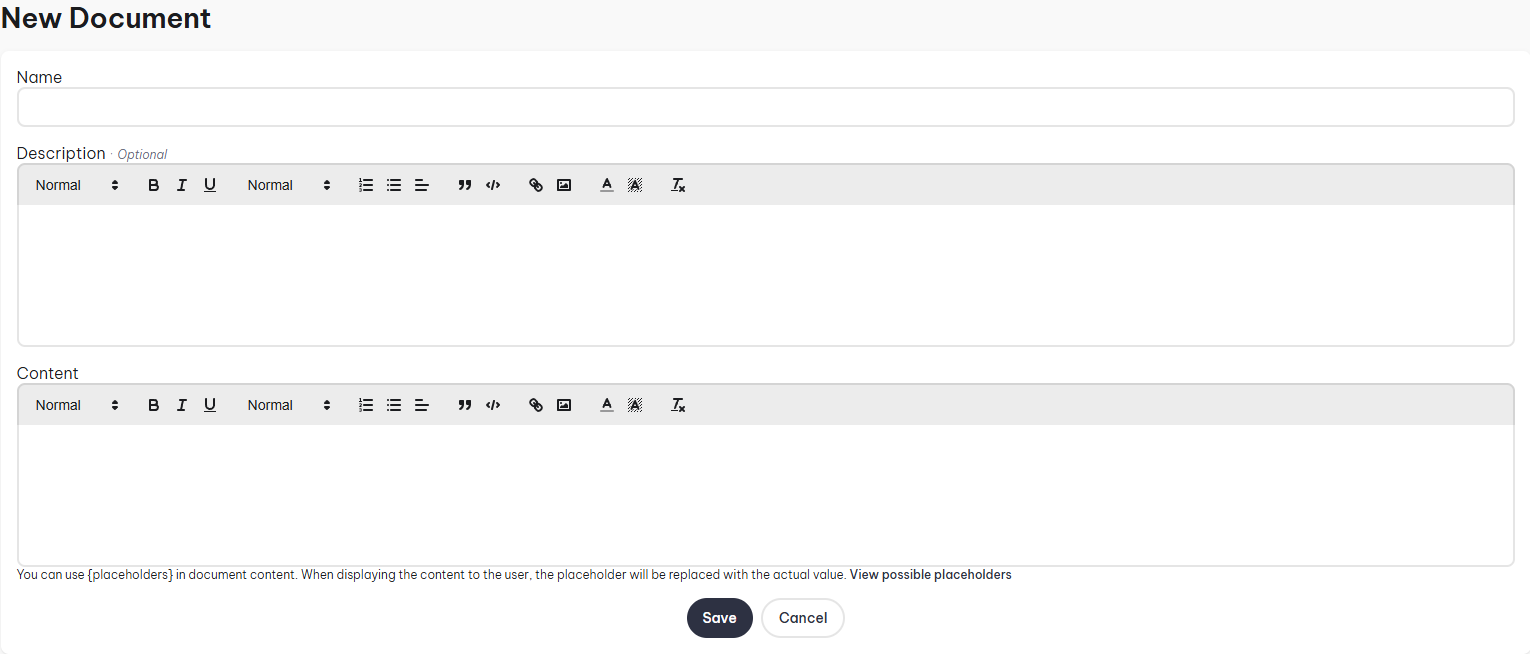The image size is (1530, 654).
Task: Open Description font size dropdown
Action: click(289, 185)
